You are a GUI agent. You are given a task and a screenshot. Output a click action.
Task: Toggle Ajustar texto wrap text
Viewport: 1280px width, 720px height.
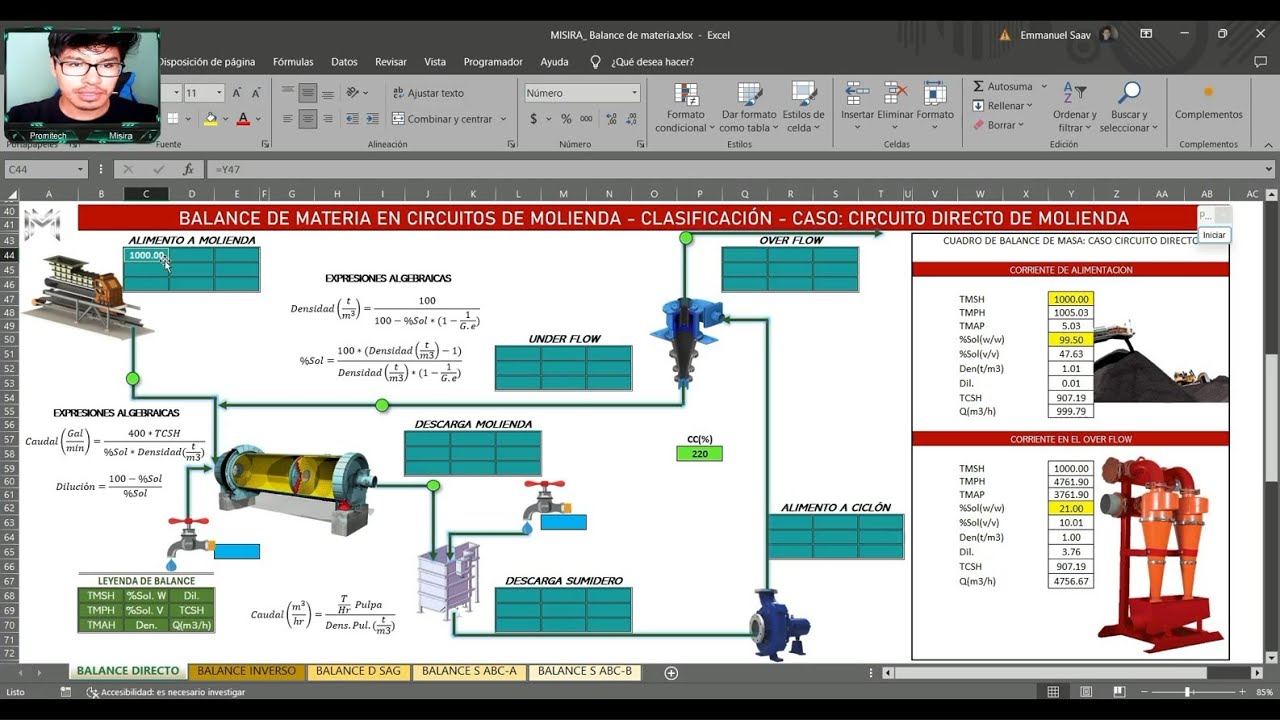coord(429,93)
